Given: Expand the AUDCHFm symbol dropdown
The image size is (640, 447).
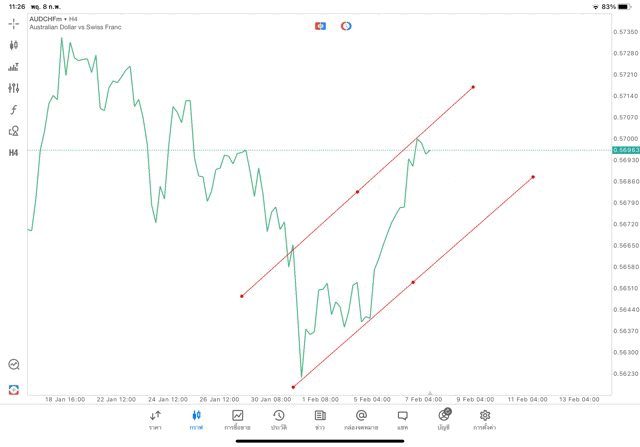Looking at the screenshot, I should point(55,18).
